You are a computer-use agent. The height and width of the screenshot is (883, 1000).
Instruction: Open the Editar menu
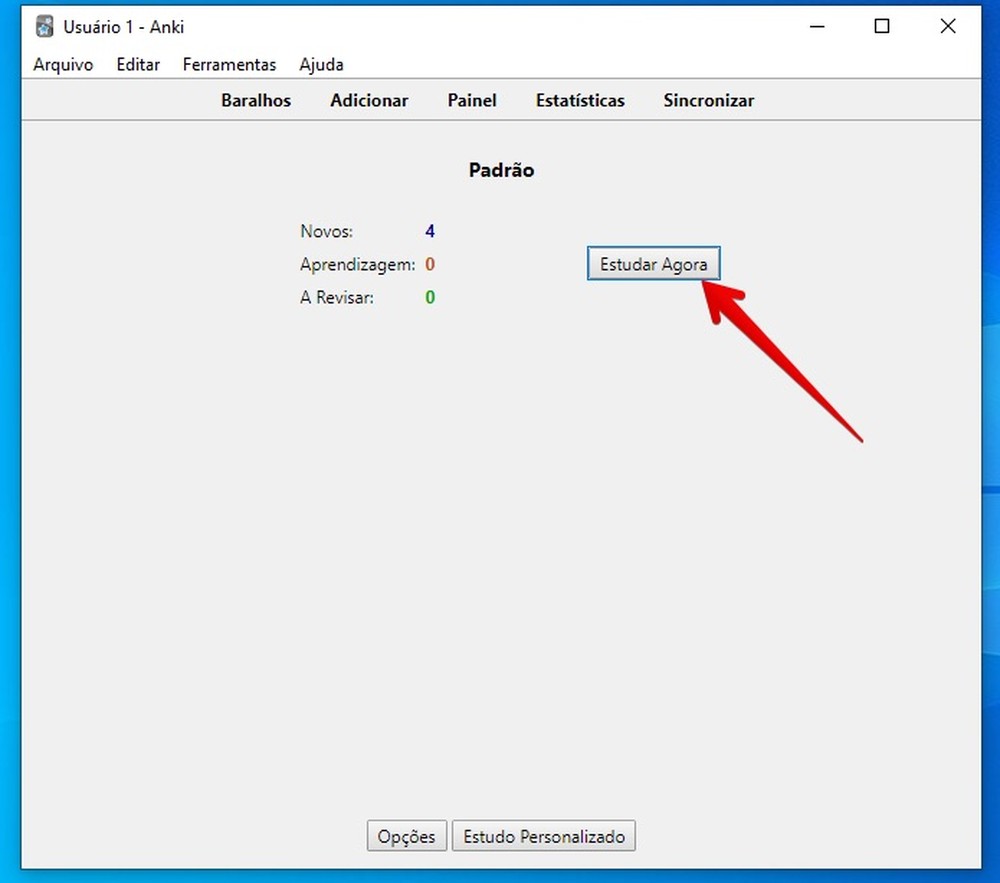(x=138, y=64)
